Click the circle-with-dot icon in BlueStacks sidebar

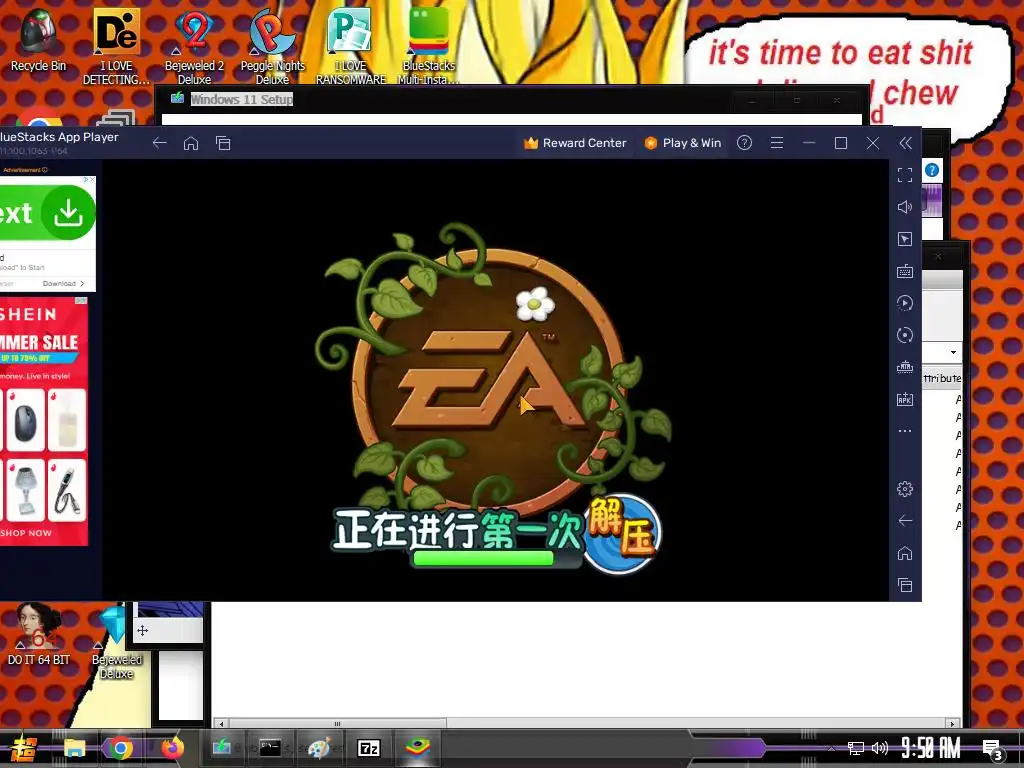point(904,335)
